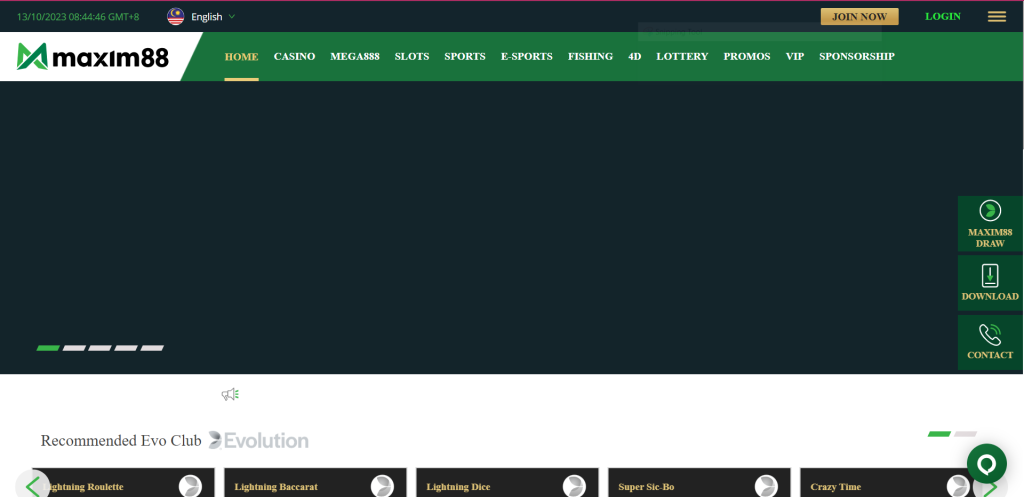Open the hamburger menu icon
This screenshot has width=1024, height=497.
(x=997, y=17)
